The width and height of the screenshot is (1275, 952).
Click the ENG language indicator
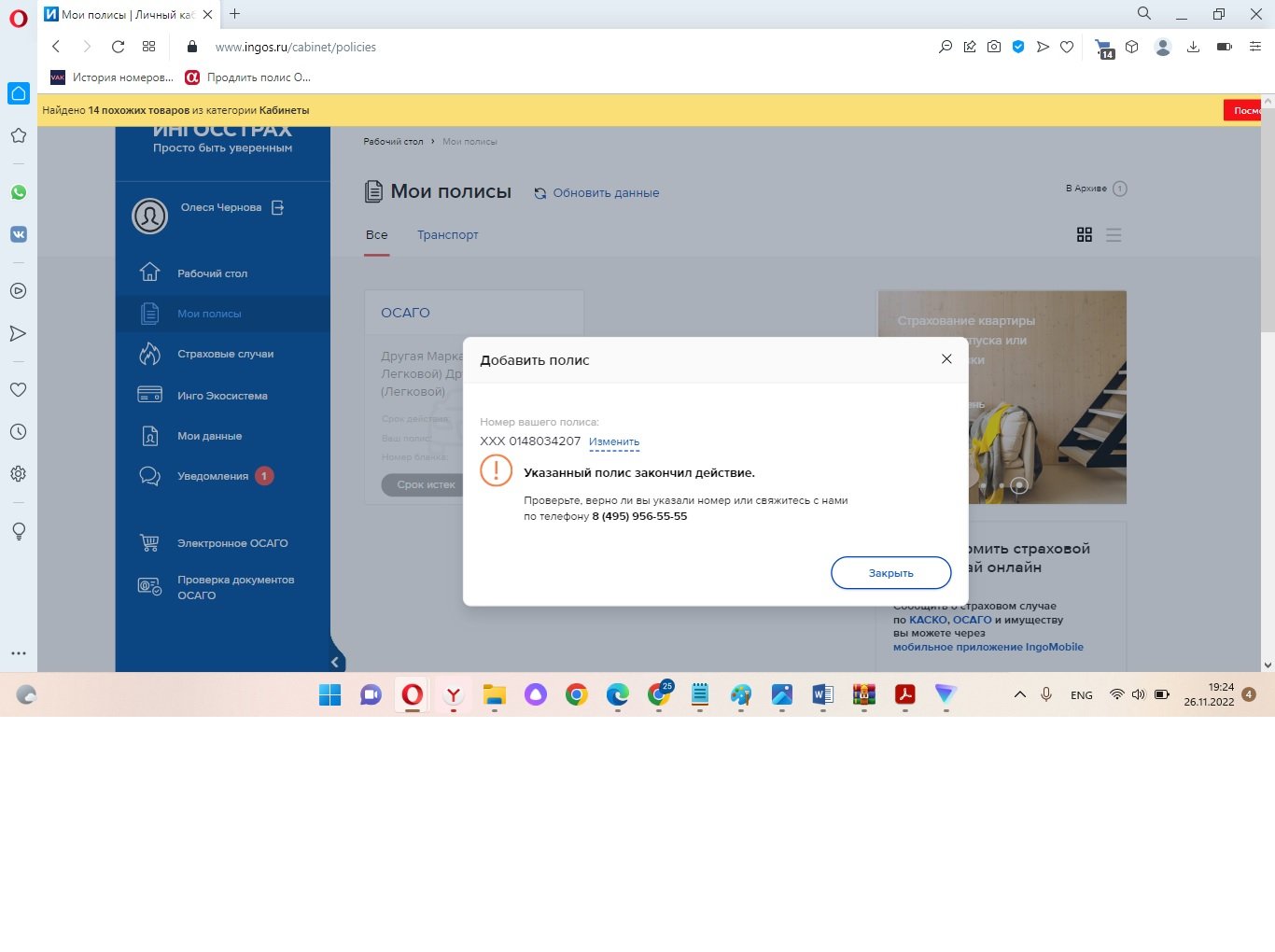1082,695
